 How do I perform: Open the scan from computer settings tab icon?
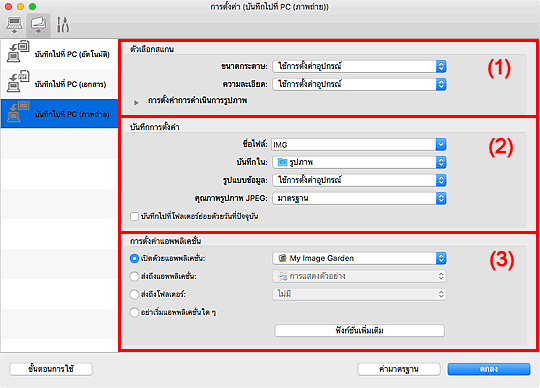[14, 25]
